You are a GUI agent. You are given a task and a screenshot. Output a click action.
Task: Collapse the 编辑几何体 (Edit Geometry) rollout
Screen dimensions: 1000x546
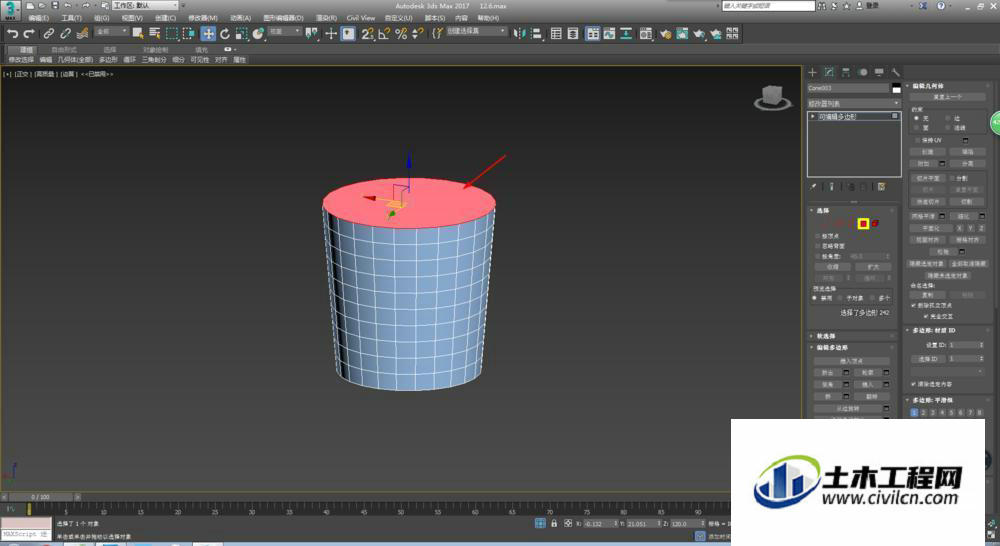[928, 85]
